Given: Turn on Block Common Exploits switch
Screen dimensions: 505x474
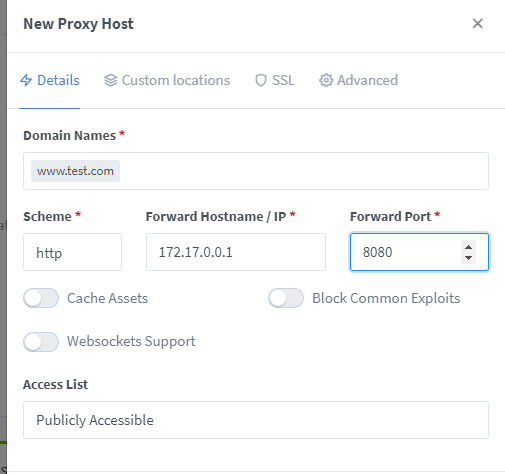Looking at the screenshot, I should 286,298.
